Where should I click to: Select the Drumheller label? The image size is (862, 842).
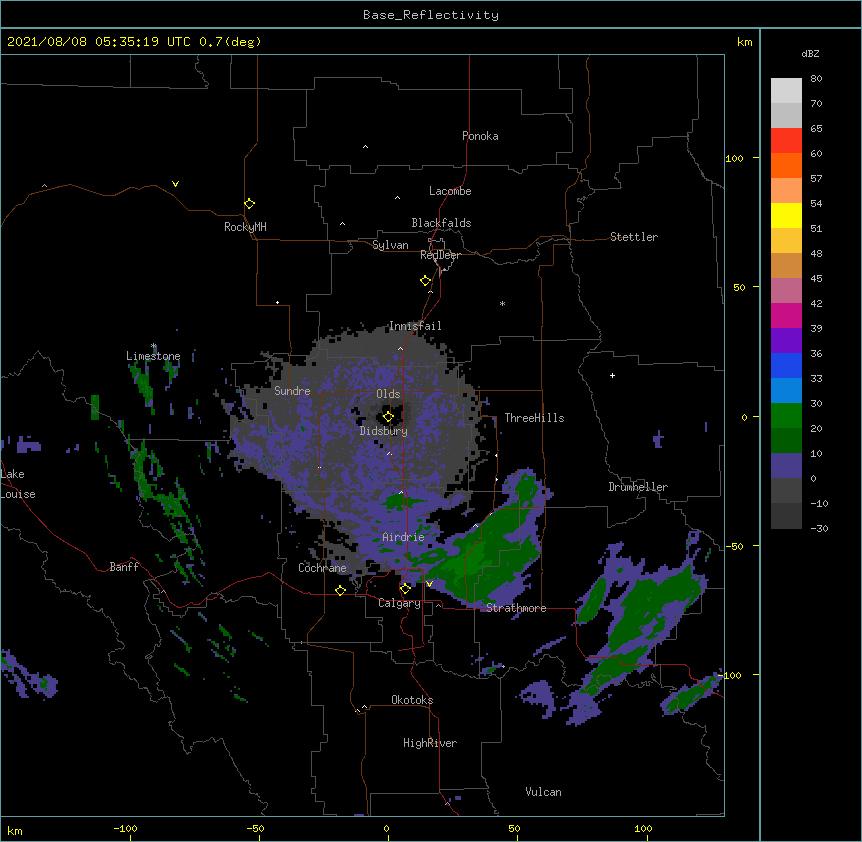point(638,487)
